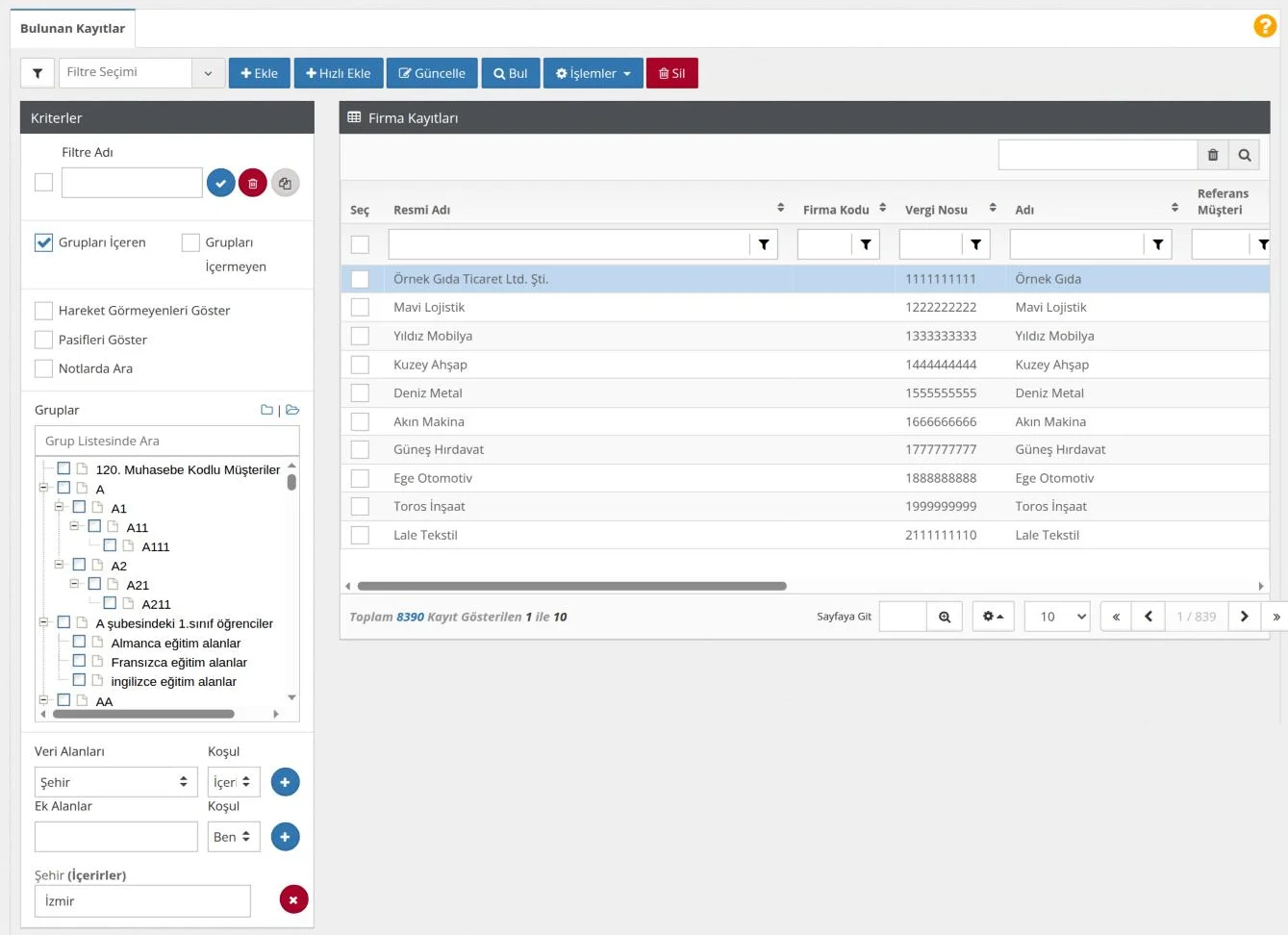Expand all groups with the open folder icon
This screenshot has width=1288, height=935.
coord(292,410)
